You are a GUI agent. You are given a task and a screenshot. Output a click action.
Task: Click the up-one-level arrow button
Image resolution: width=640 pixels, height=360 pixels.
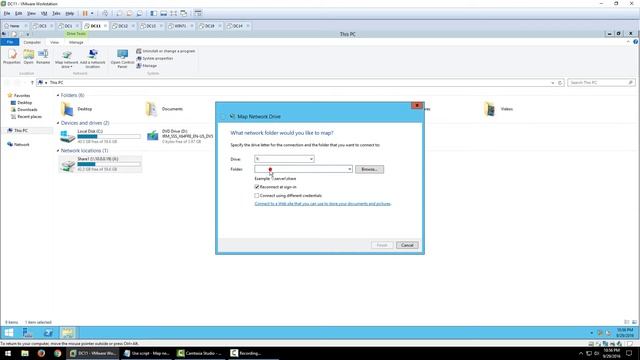[32, 83]
